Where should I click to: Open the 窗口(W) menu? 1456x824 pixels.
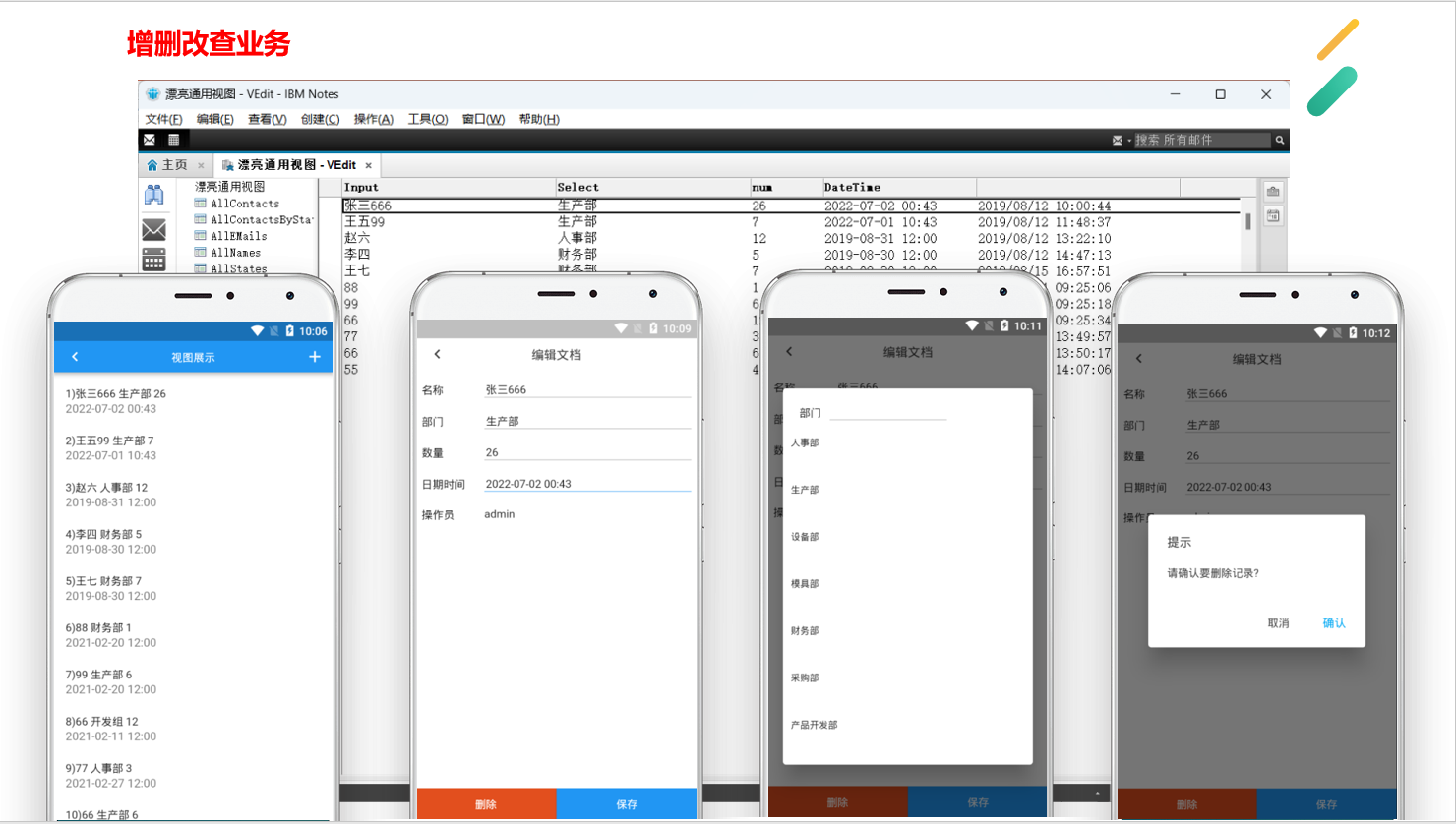point(482,119)
